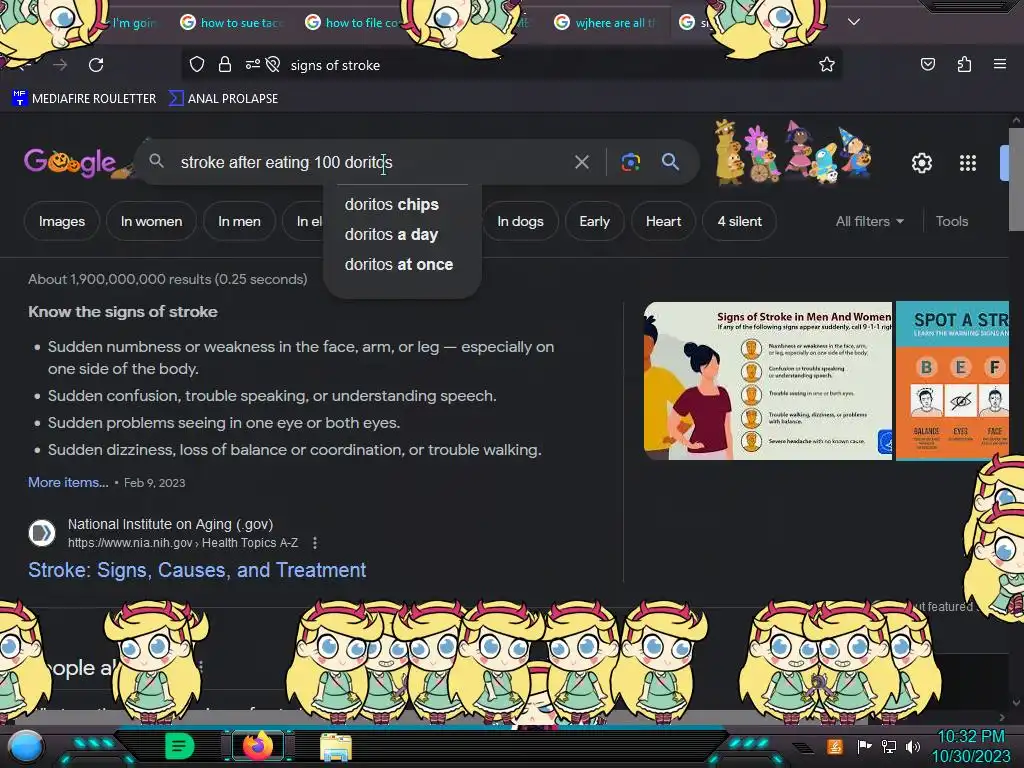The image size is (1024, 768).
Task: Select the 'In women' filter chip
Action: pyautogui.click(x=152, y=221)
